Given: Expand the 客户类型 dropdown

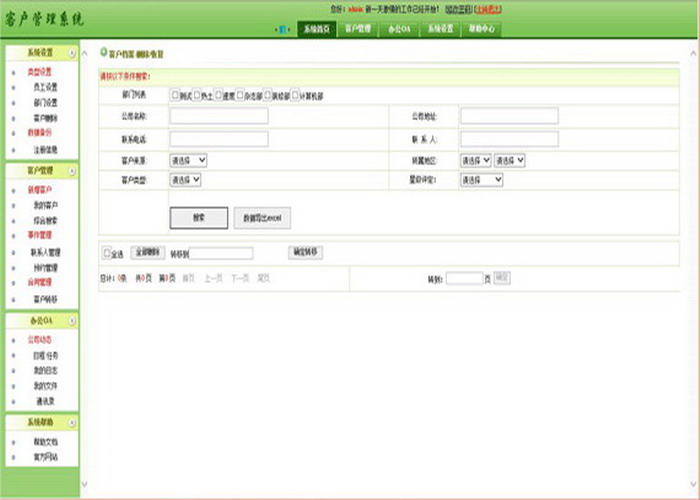Looking at the screenshot, I should (x=185, y=180).
